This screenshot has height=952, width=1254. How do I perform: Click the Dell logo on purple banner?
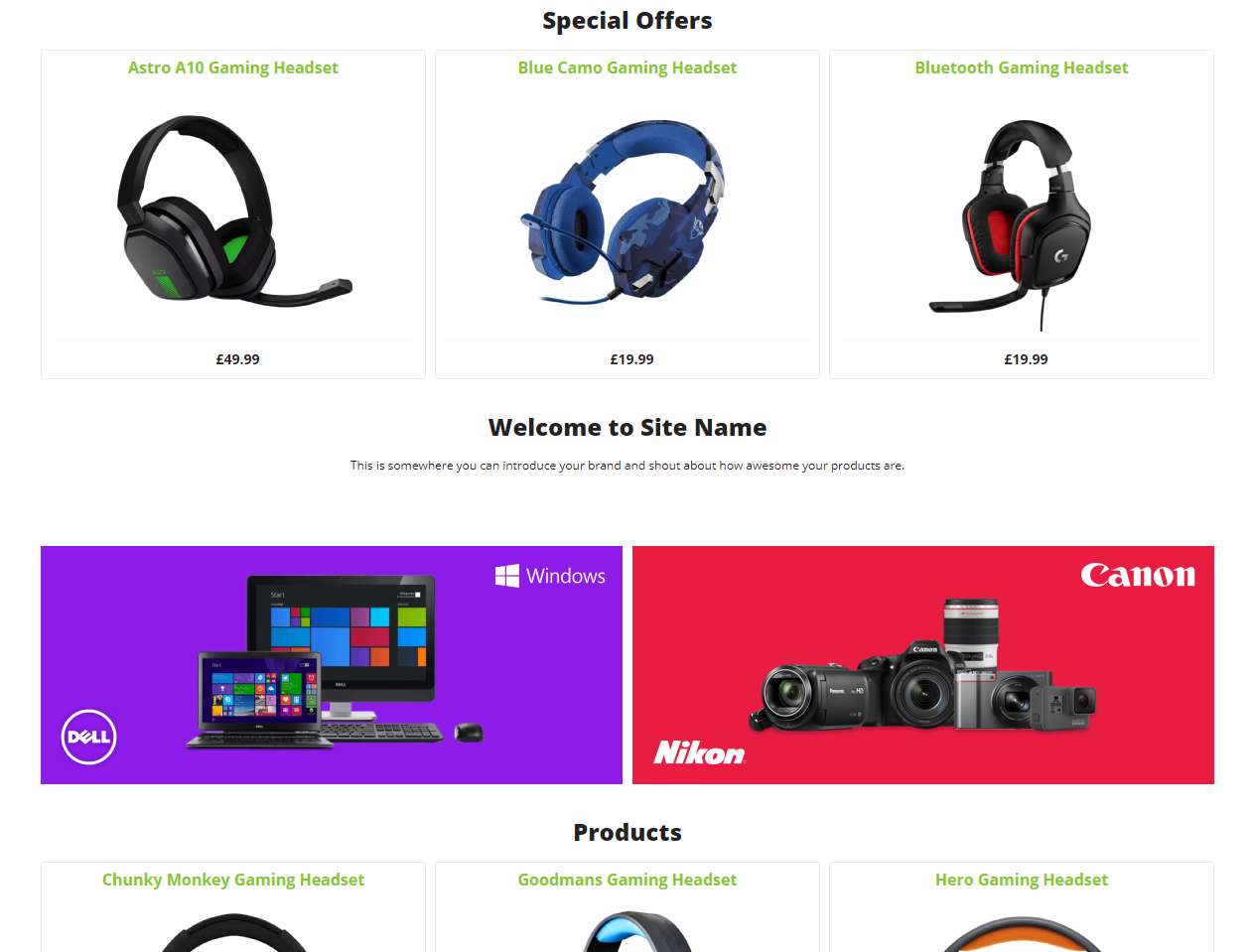tap(89, 737)
